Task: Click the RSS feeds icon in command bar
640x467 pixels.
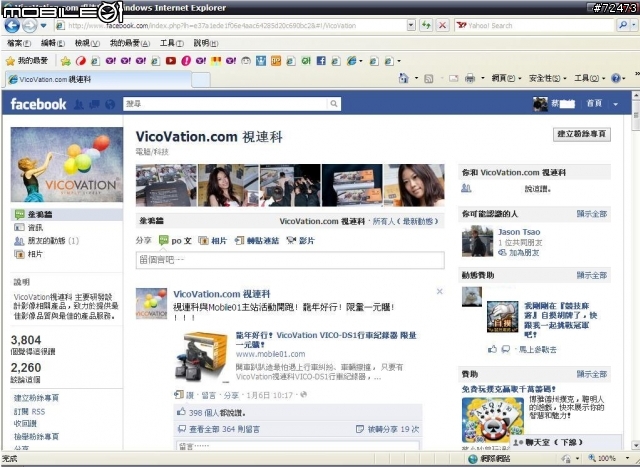Action: click(429, 78)
